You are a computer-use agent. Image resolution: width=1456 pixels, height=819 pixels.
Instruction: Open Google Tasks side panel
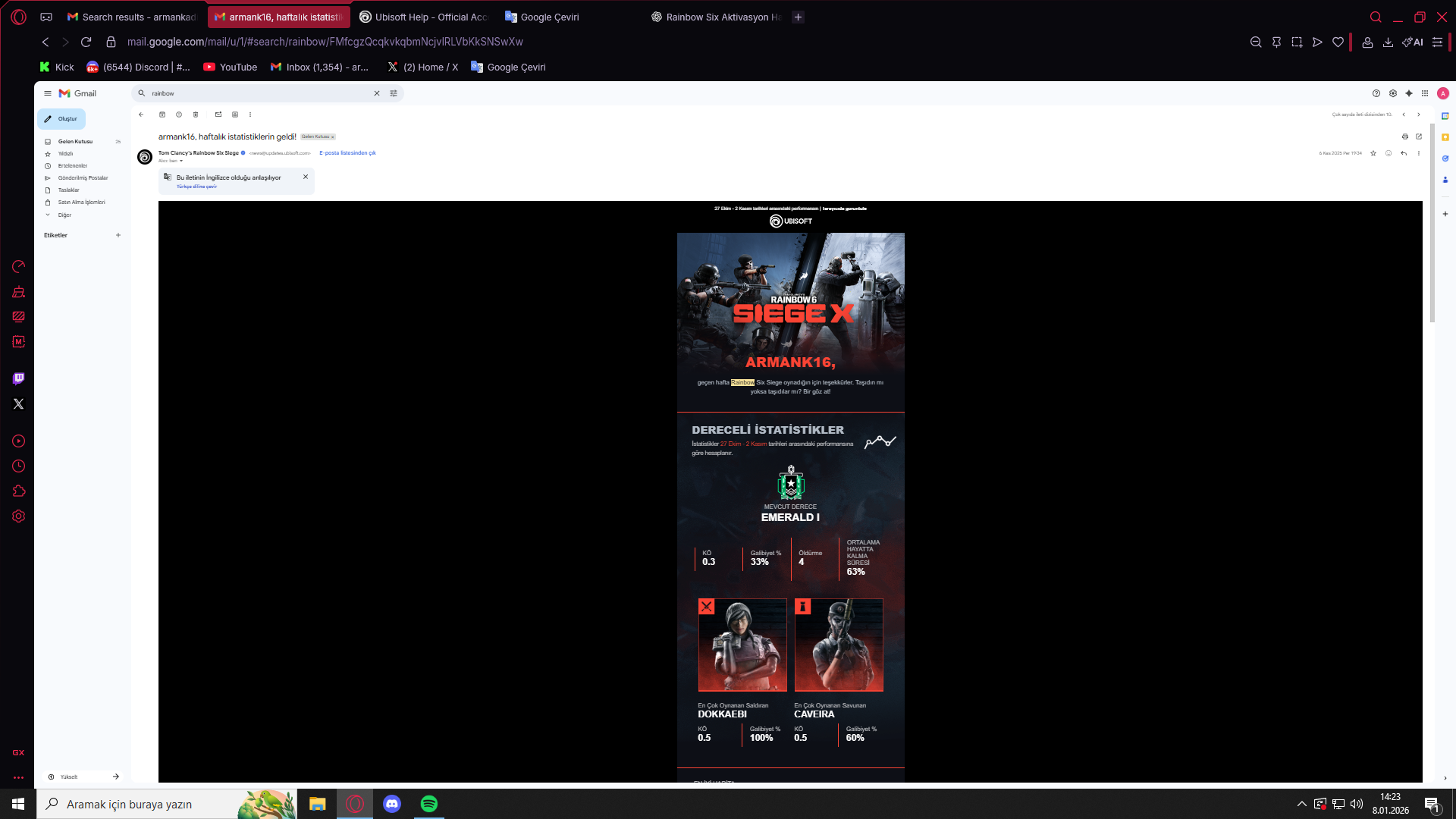pos(1445,158)
